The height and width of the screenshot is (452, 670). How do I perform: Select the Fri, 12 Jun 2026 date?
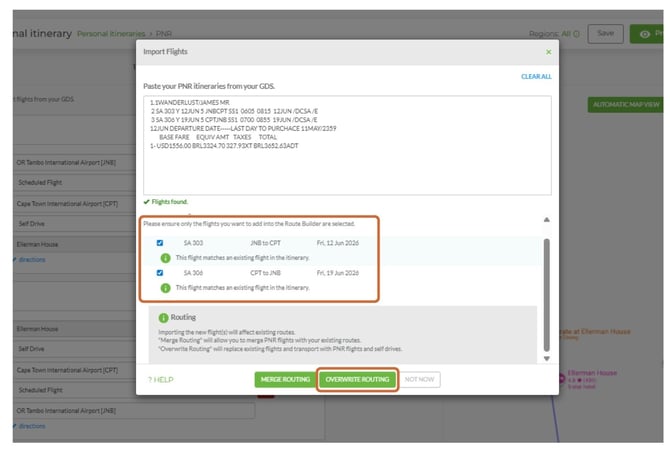point(338,243)
